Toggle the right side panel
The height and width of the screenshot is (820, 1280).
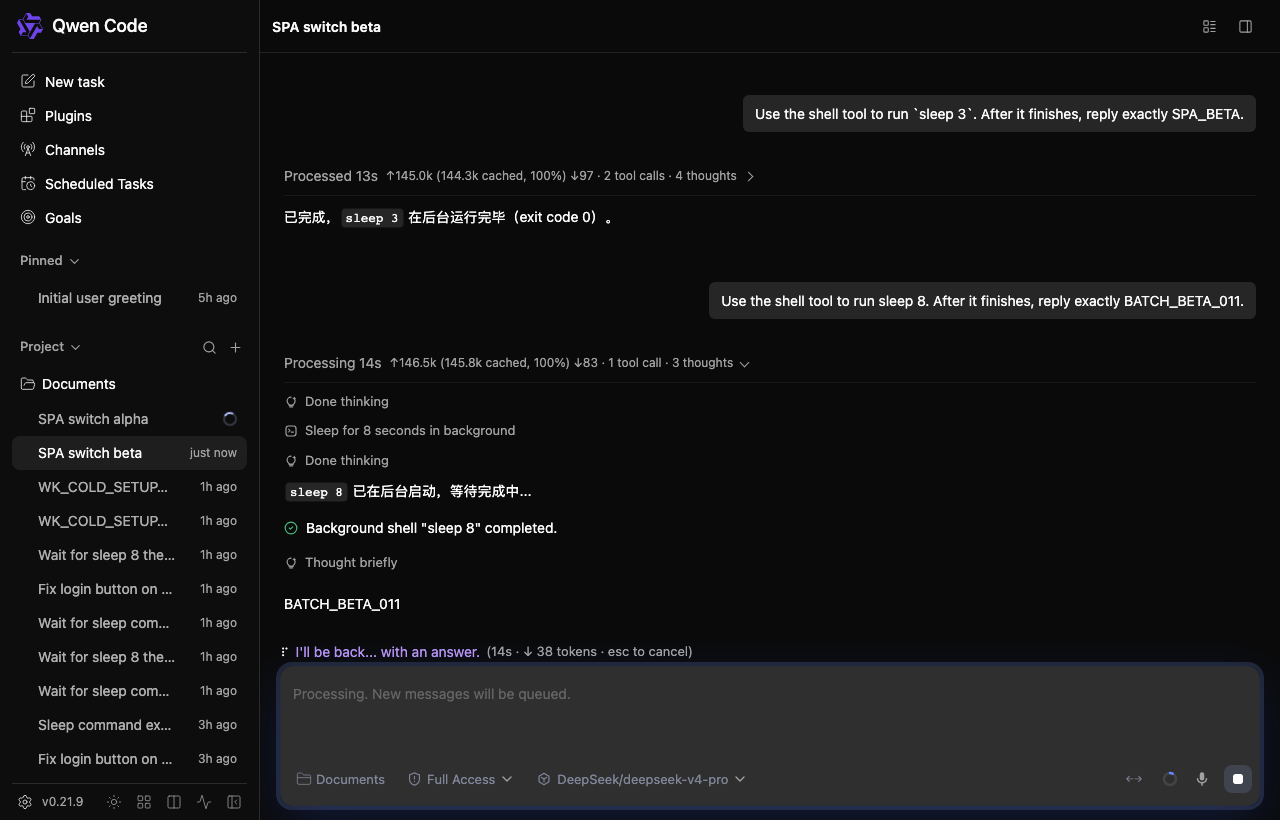1245,27
